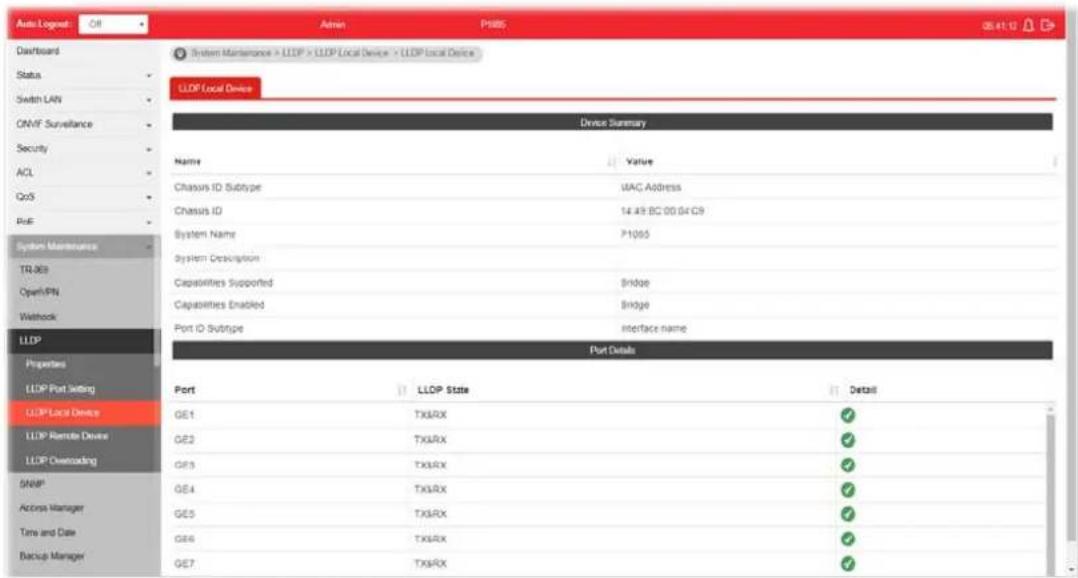Click the interface name value
Image resolution: width=1078 pixels, height=578 pixels.
click(654, 329)
